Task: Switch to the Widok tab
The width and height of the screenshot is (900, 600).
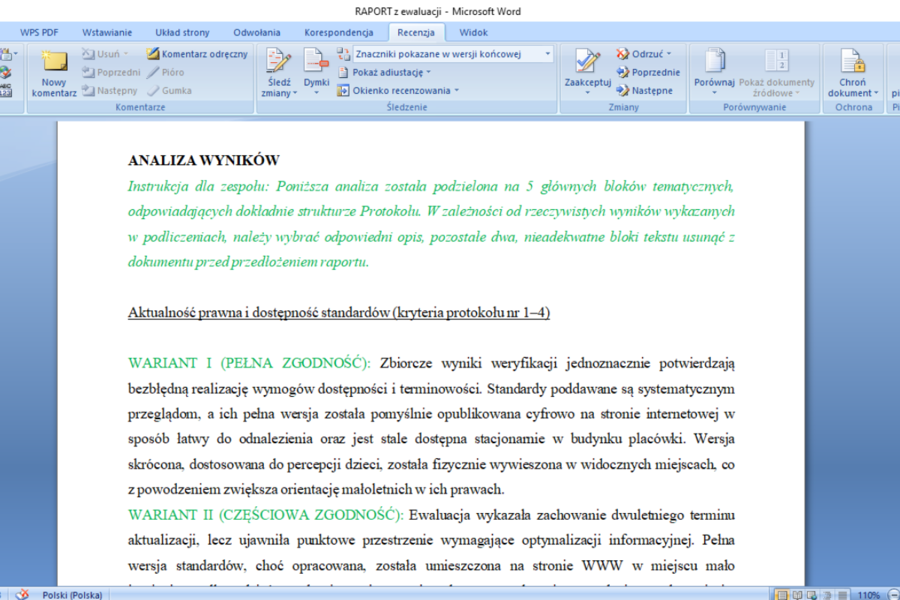Action: click(x=473, y=32)
